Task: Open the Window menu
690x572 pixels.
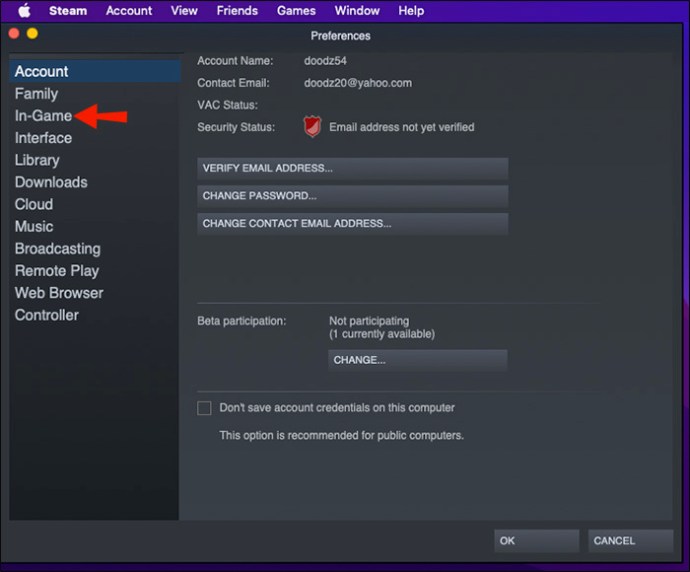Action: click(x=357, y=10)
